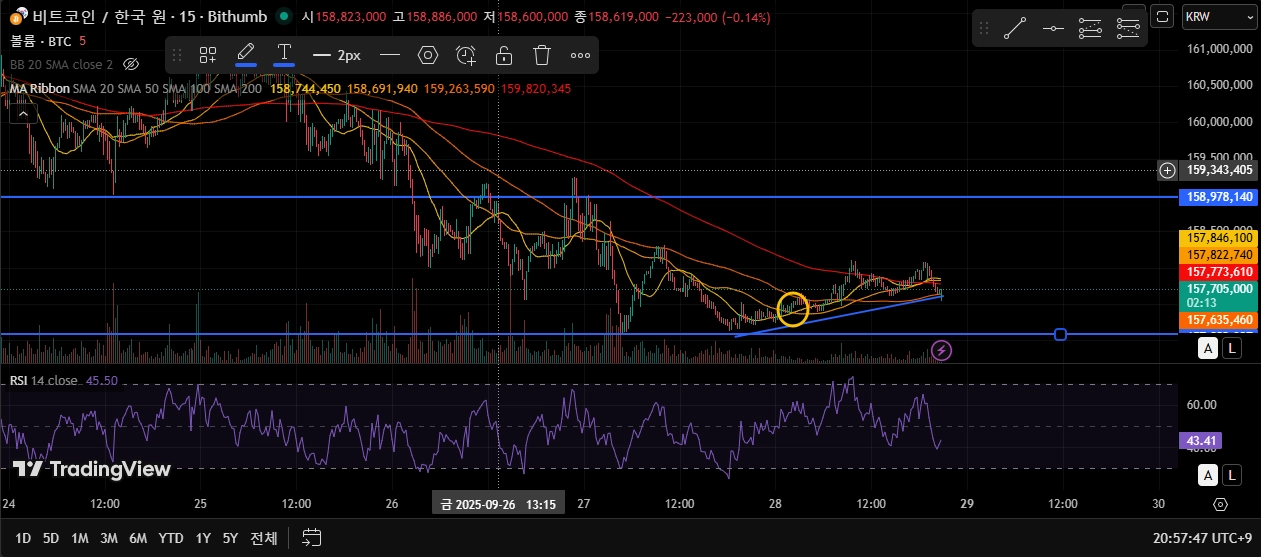
Task: Open the 20:57:47 UTC+9 timezone menu
Action: tap(1202, 538)
